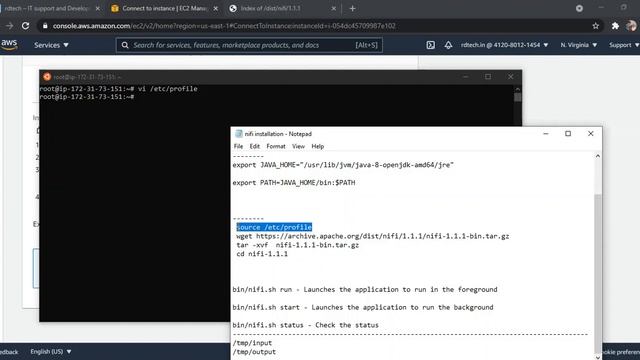Screen dimensions: 640x360
Task: Click the Chrome media control circle icon
Action: pyautogui.click(x=579, y=8)
